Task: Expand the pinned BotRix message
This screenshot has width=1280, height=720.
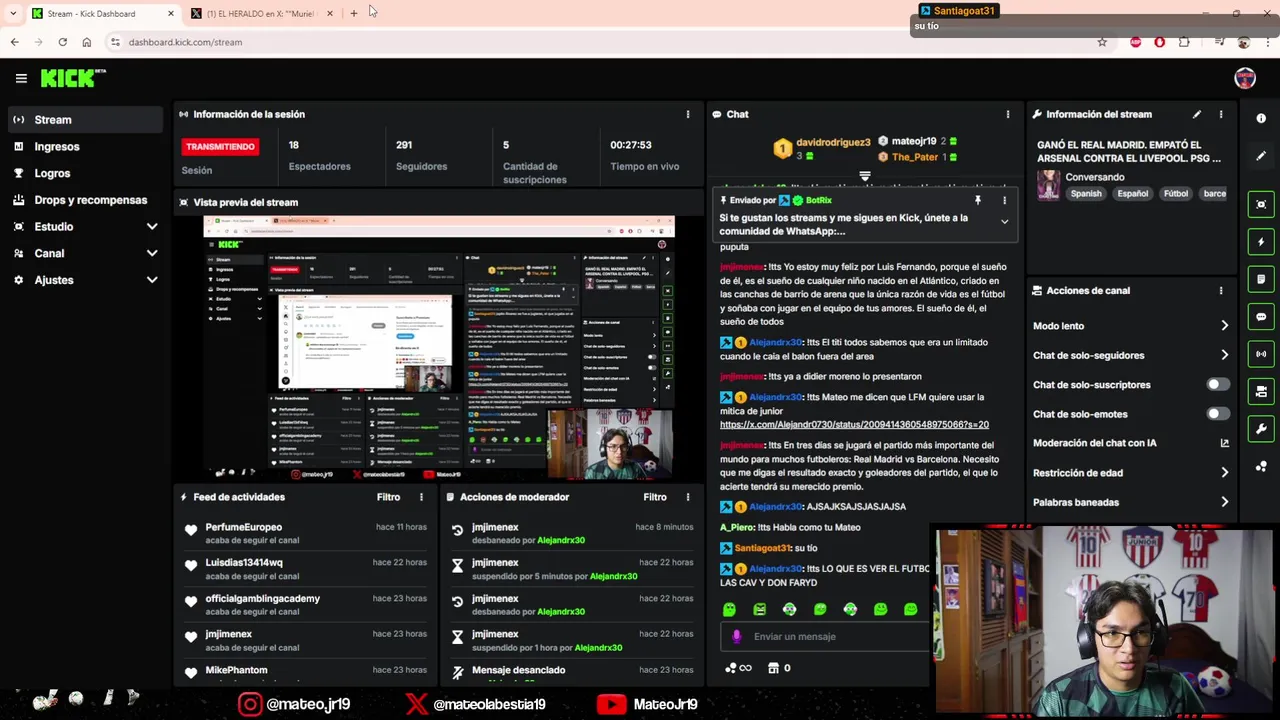Action: point(1004,222)
